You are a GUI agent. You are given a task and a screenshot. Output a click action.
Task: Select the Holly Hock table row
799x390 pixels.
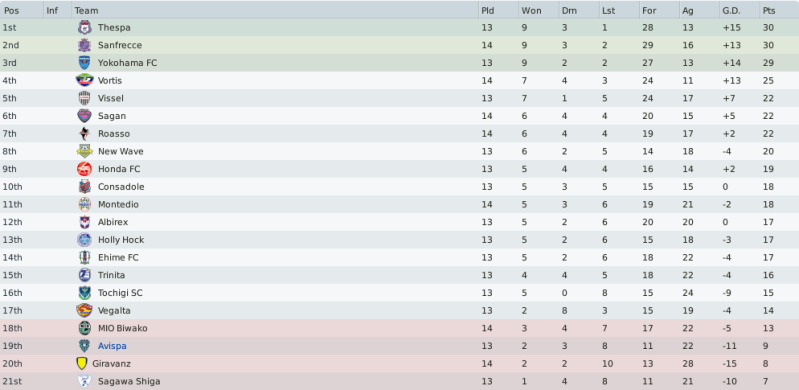(x=400, y=240)
